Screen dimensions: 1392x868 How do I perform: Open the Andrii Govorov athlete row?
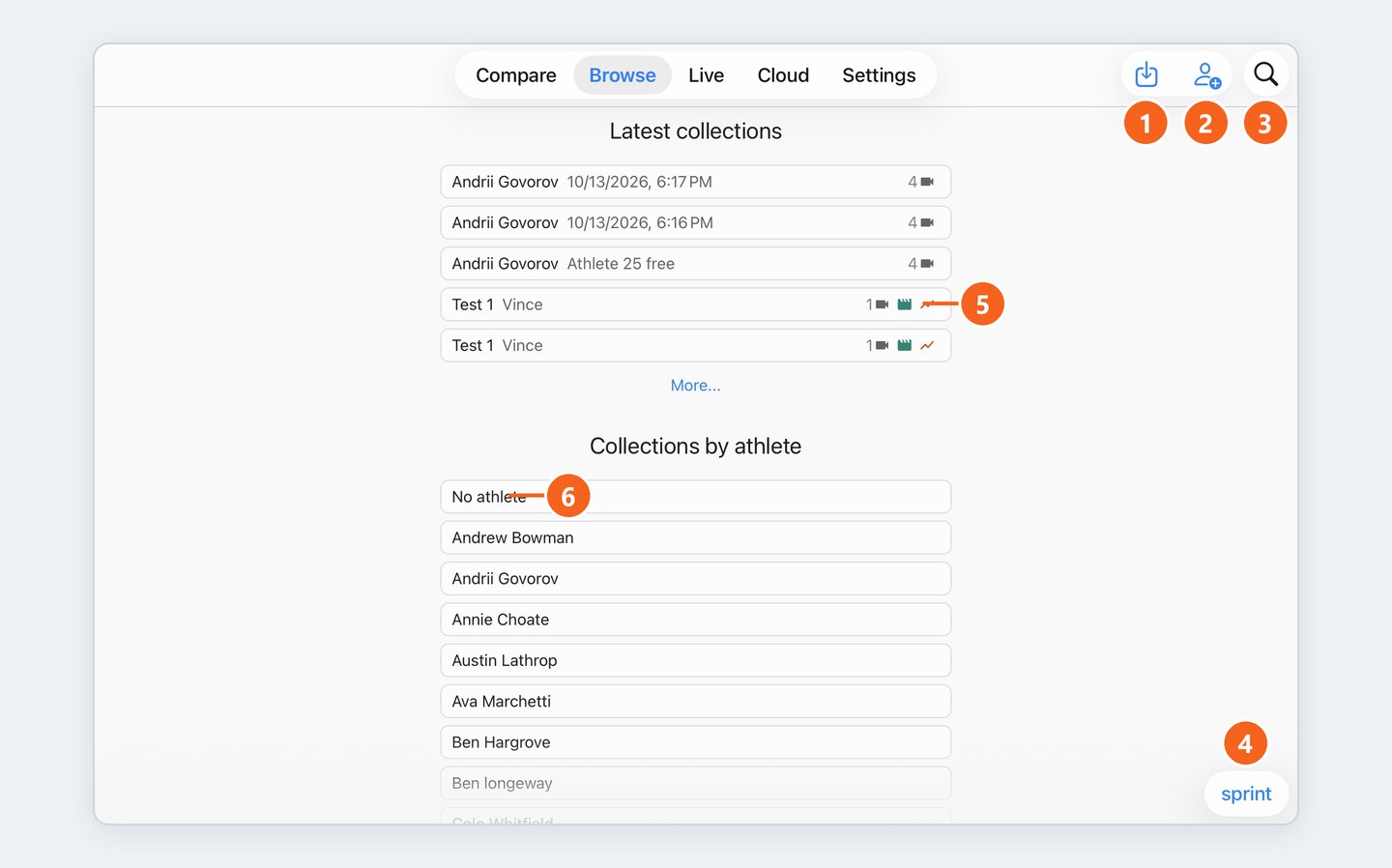pyautogui.click(x=696, y=579)
